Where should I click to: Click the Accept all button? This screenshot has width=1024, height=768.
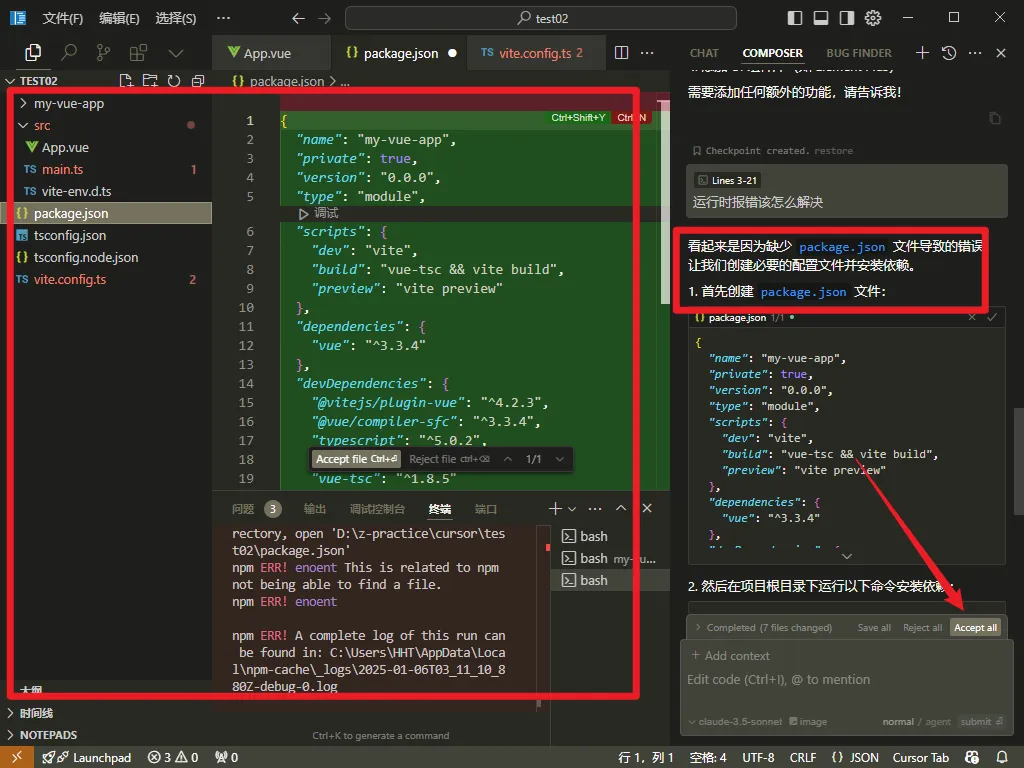[x=975, y=628]
